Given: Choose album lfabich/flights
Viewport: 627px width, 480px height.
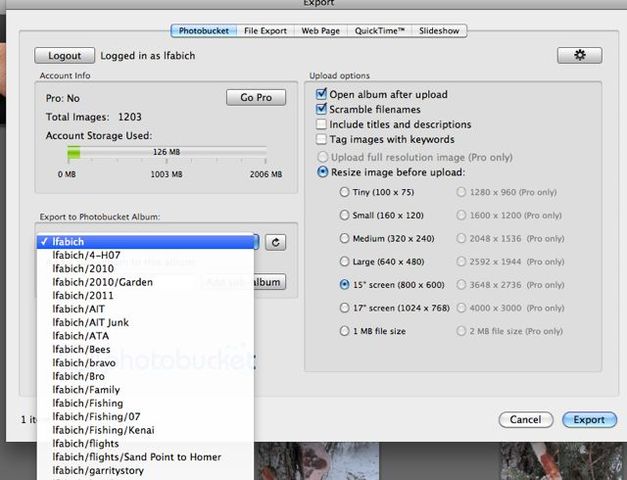Looking at the screenshot, I should (146, 444).
